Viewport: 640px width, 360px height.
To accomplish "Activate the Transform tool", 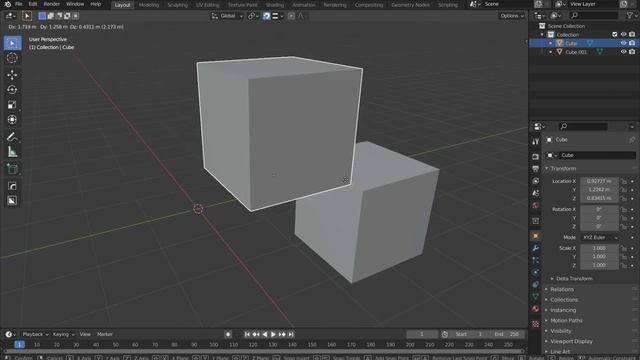I will click(x=12, y=120).
